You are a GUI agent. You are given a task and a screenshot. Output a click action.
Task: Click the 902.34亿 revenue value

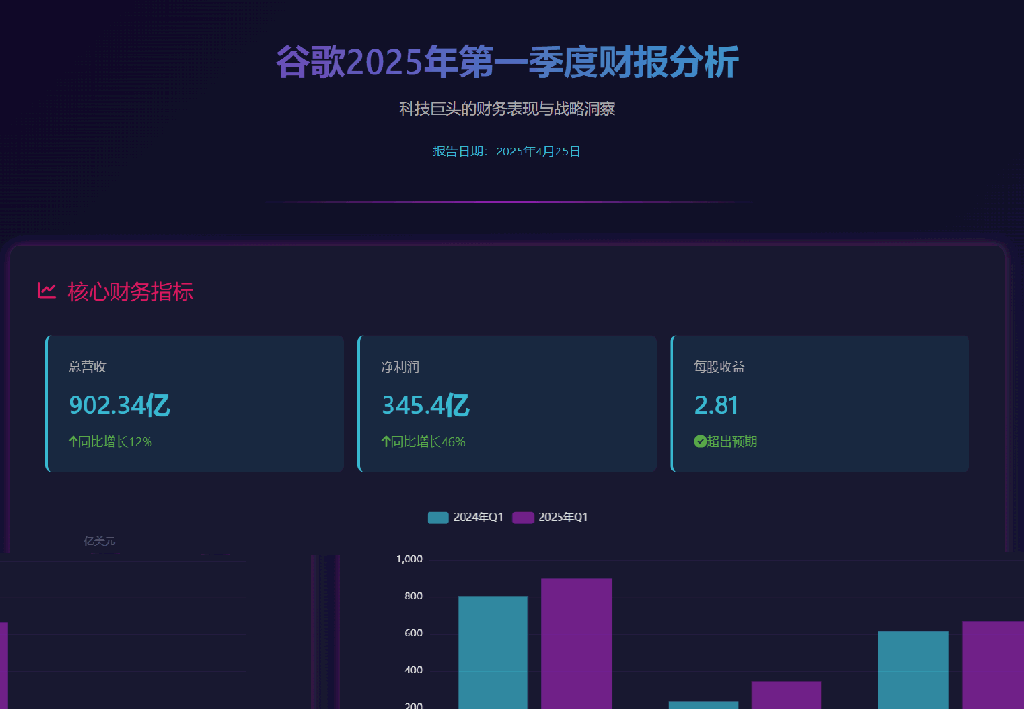pyautogui.click(x=120, y=405)
